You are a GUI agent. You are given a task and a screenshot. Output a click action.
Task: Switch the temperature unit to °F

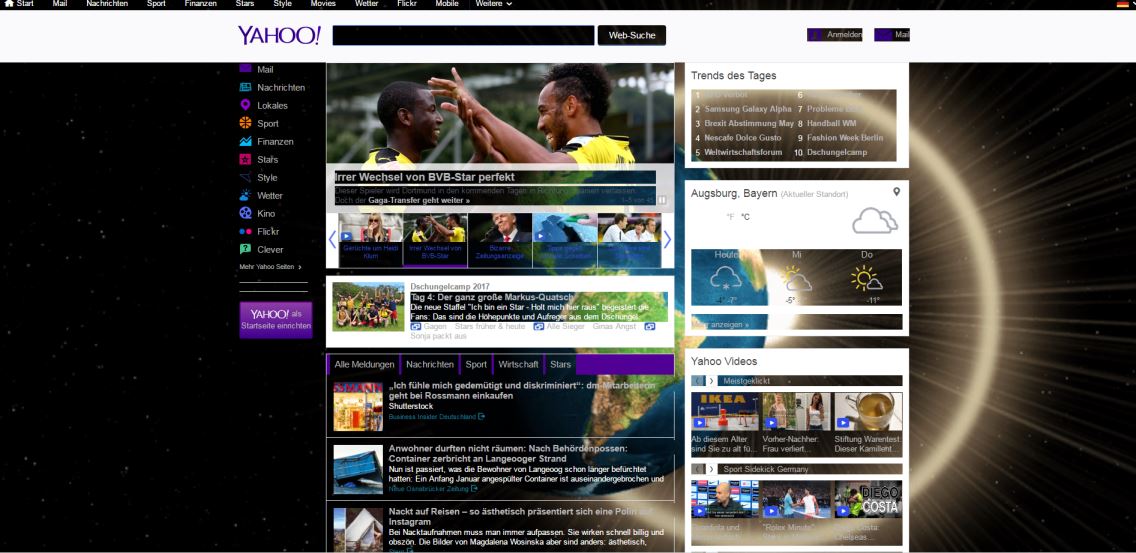[730, 217]
